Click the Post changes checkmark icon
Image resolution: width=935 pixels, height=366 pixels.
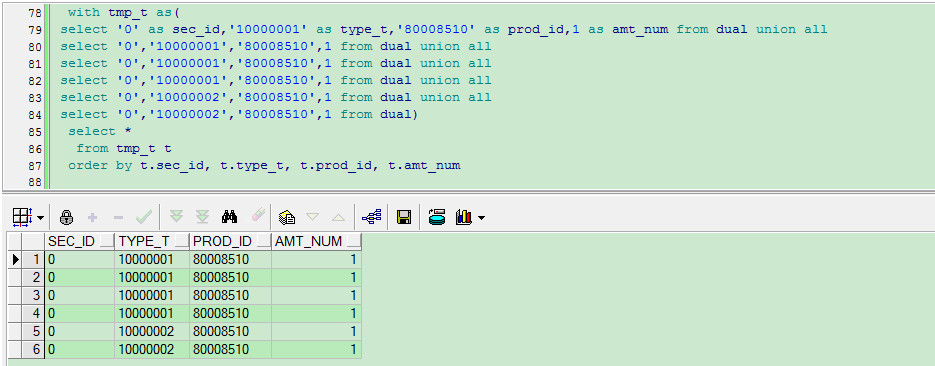pos(144,218)
